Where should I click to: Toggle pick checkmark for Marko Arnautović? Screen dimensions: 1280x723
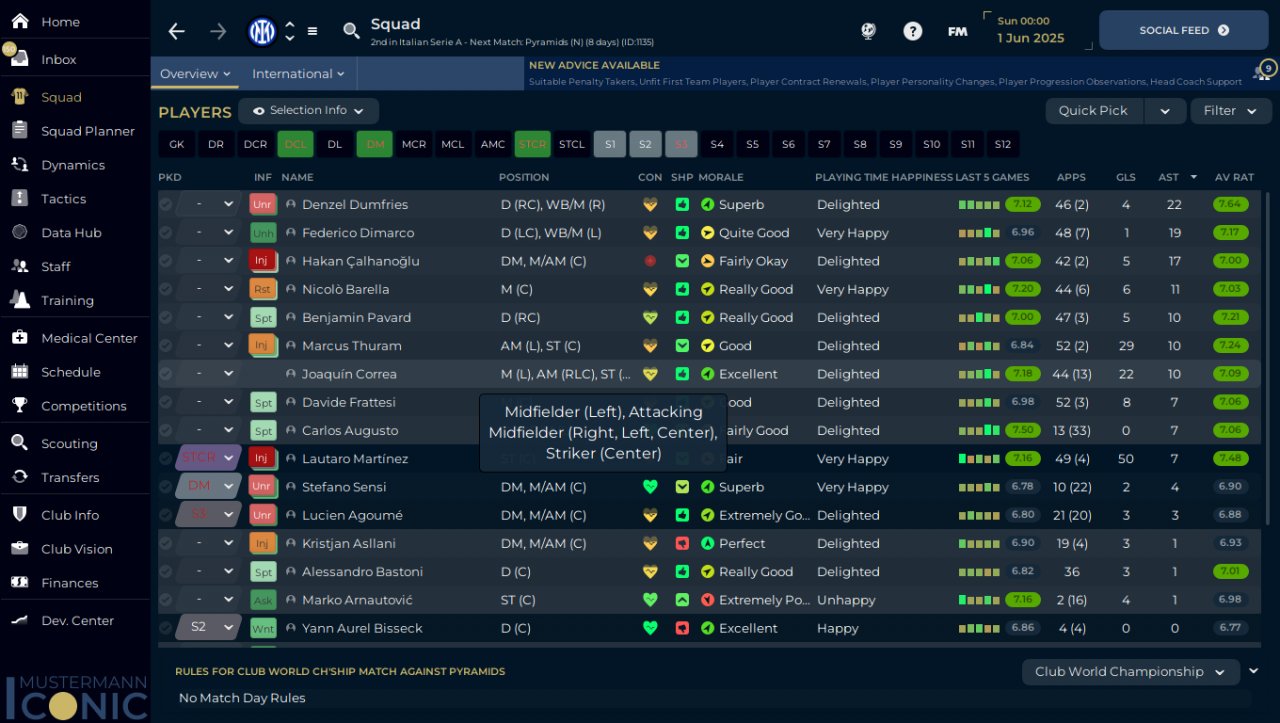tap(165, 600)
